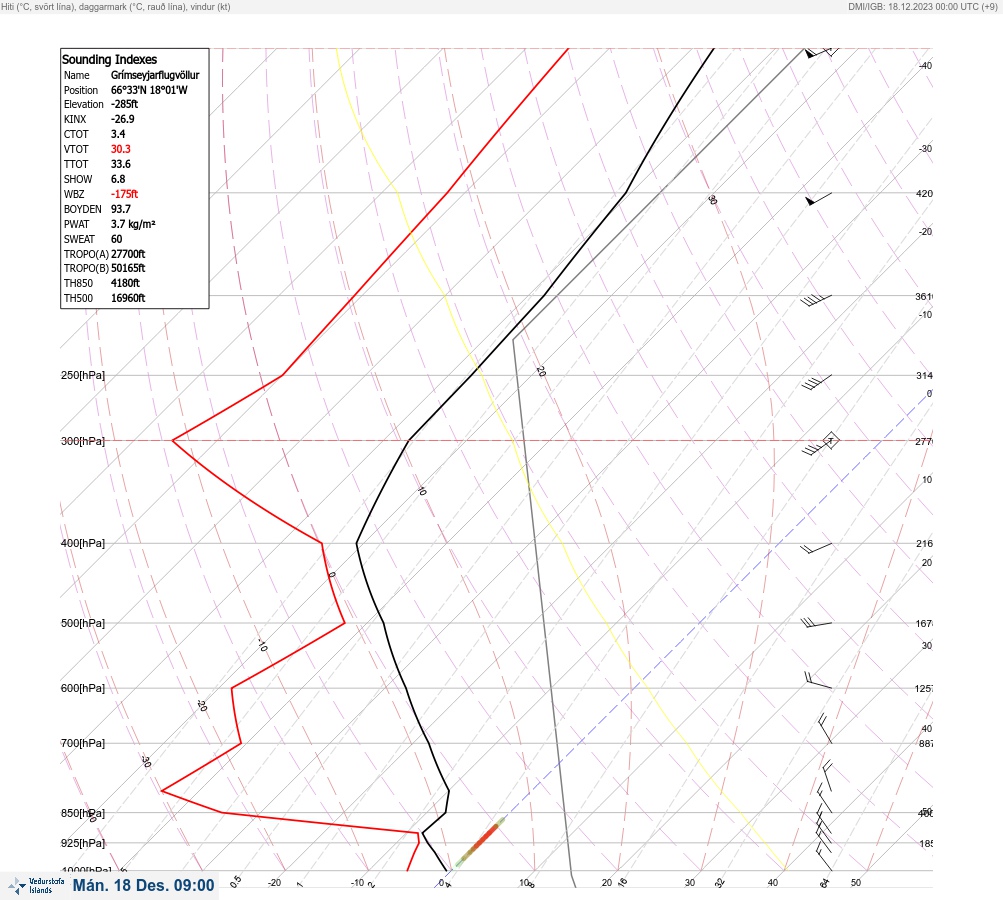This screenshot has width=1003, height=900.
Task: Click the -40 label on the right axis
Action: (925, 65)
